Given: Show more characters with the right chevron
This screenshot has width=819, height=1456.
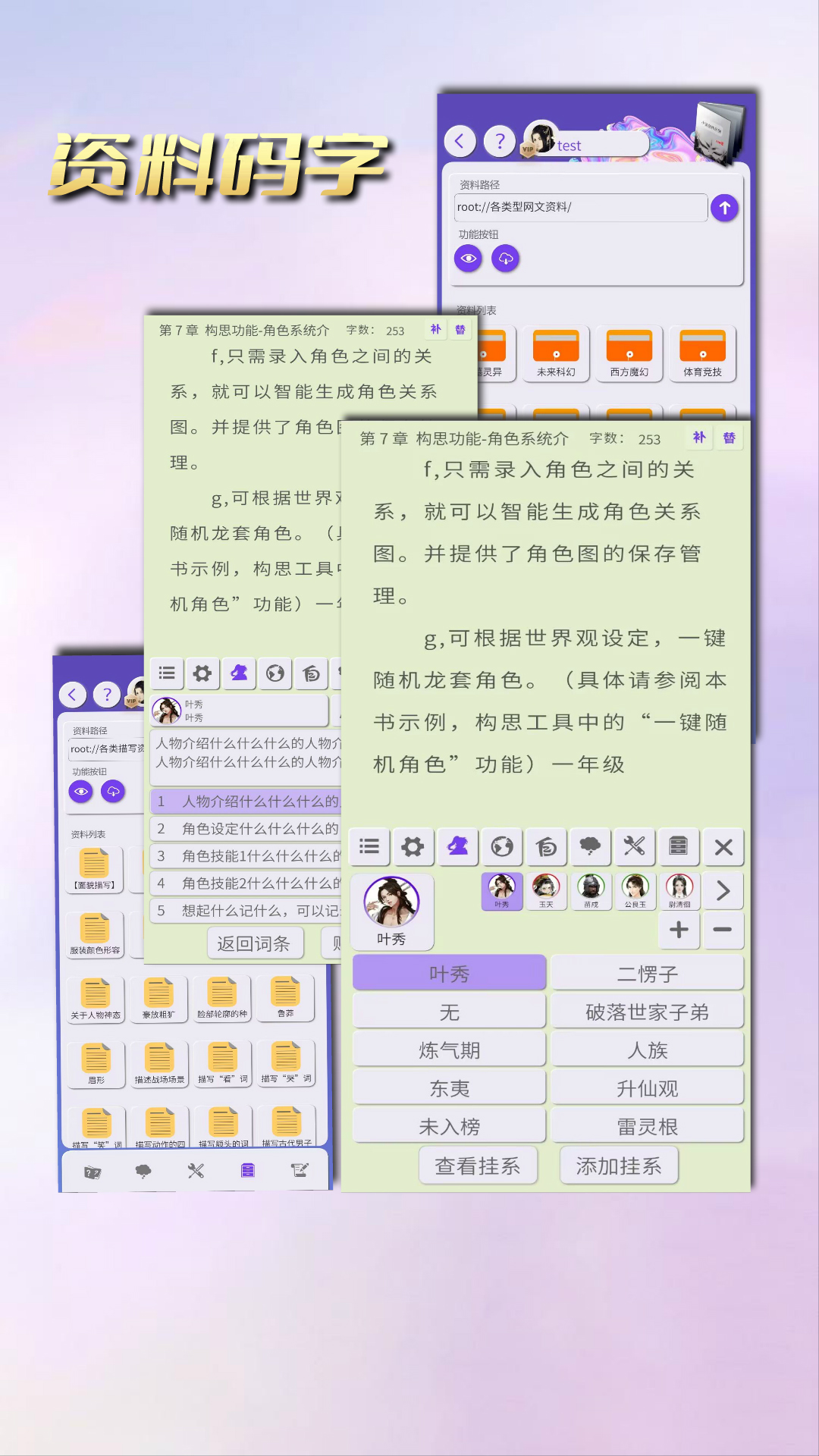Looking at the screenshot, I should pos(723,890).
